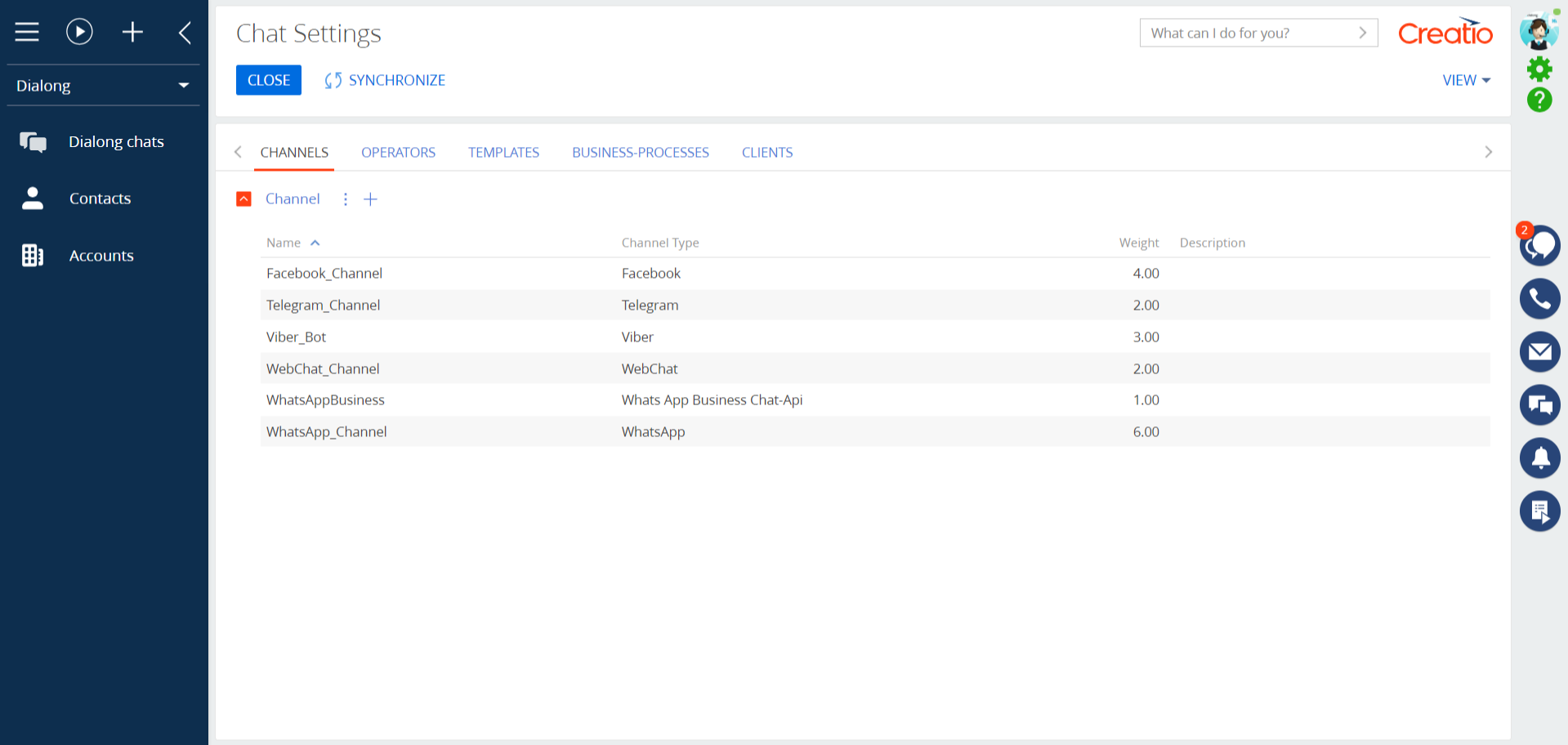Open the notifications bell panel
The image size is (1568, 745).
point(1539,457)
